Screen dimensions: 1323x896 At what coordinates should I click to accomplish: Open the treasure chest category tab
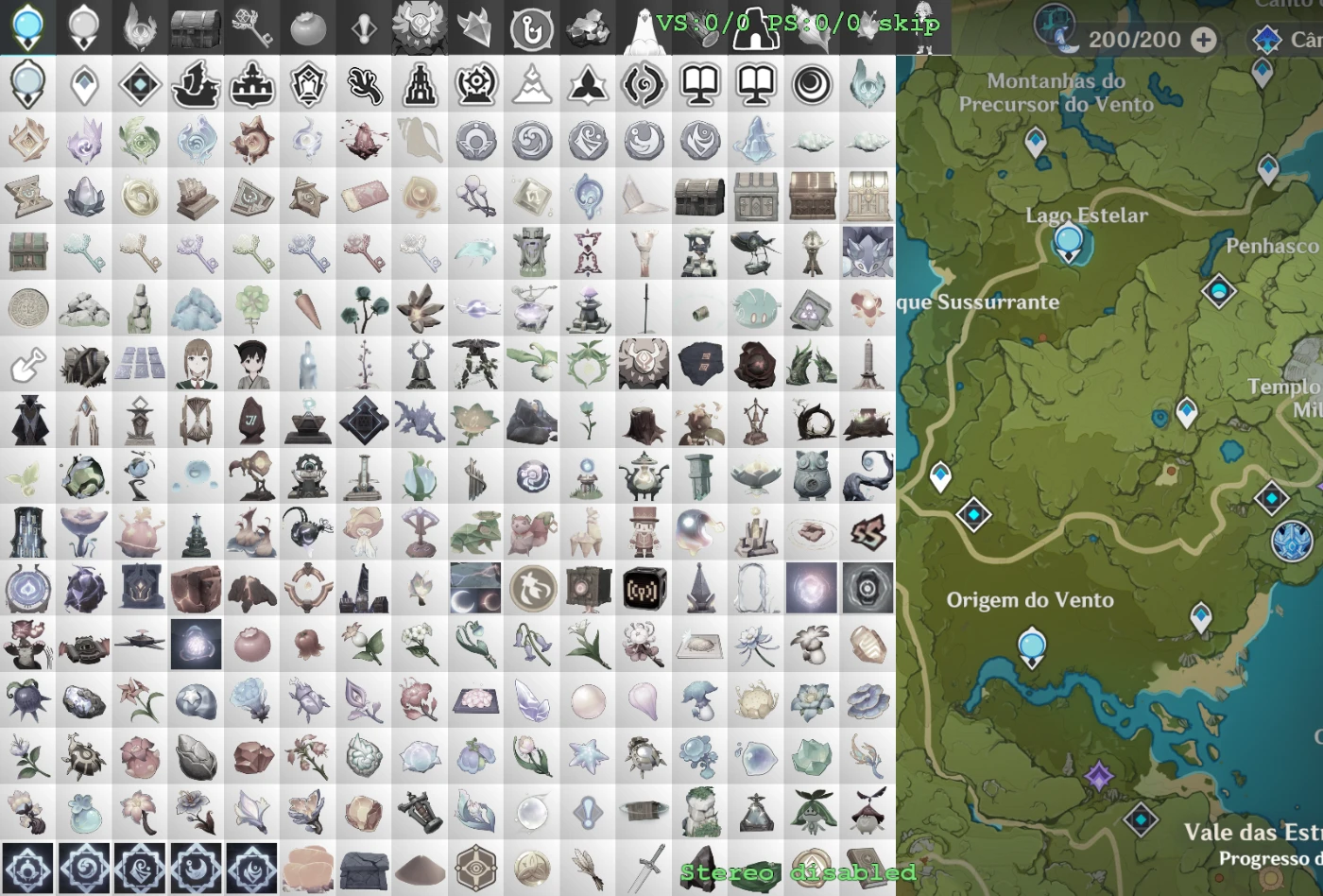[196, 28]
